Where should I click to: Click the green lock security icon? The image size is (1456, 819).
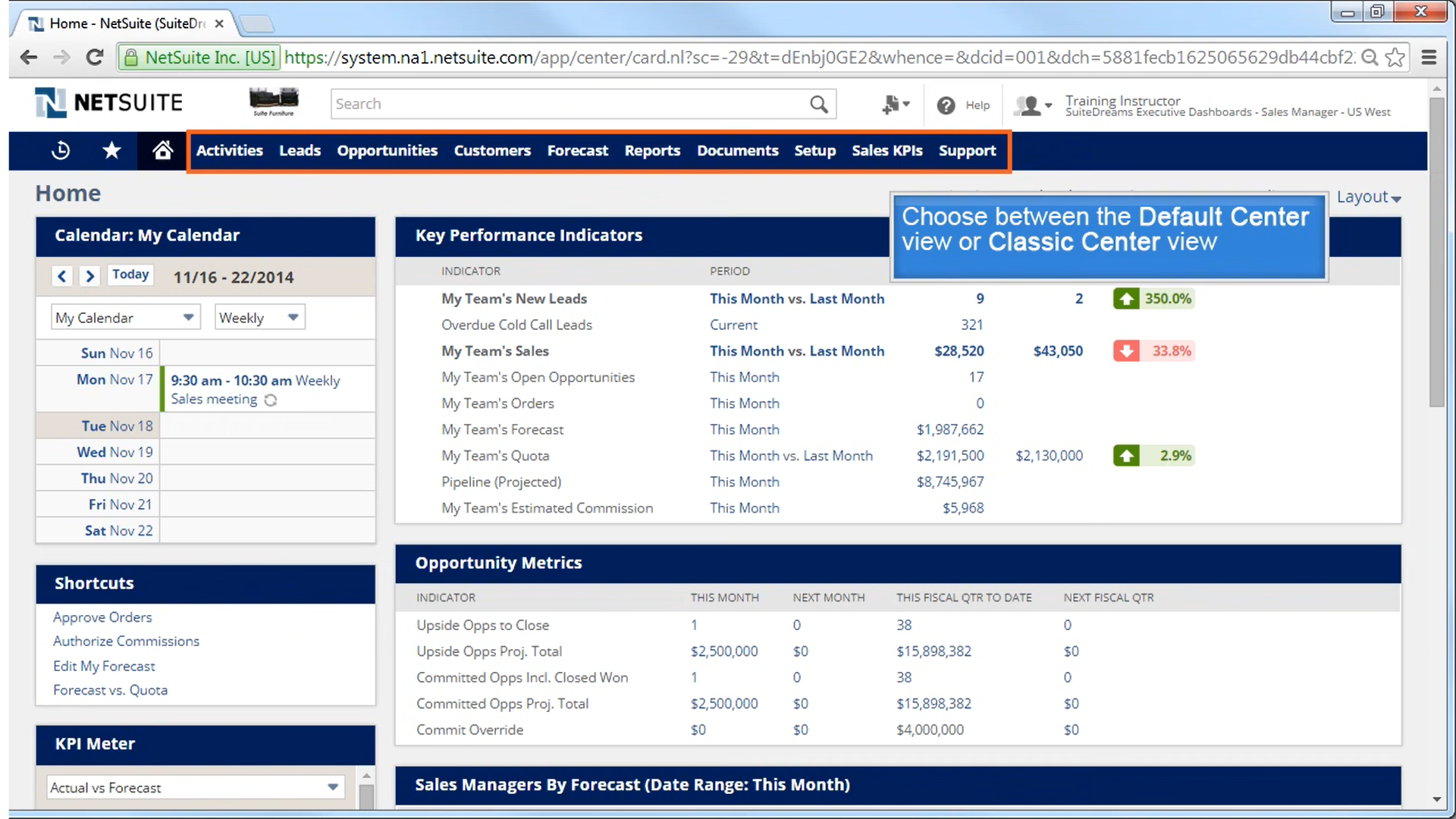point(131,57)
